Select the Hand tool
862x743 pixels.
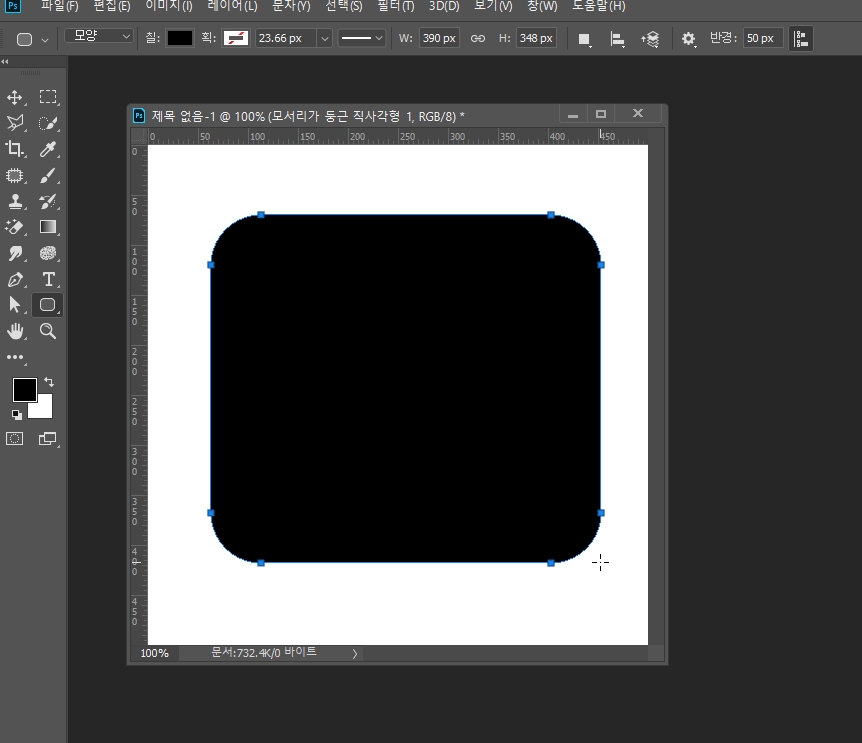15,331
